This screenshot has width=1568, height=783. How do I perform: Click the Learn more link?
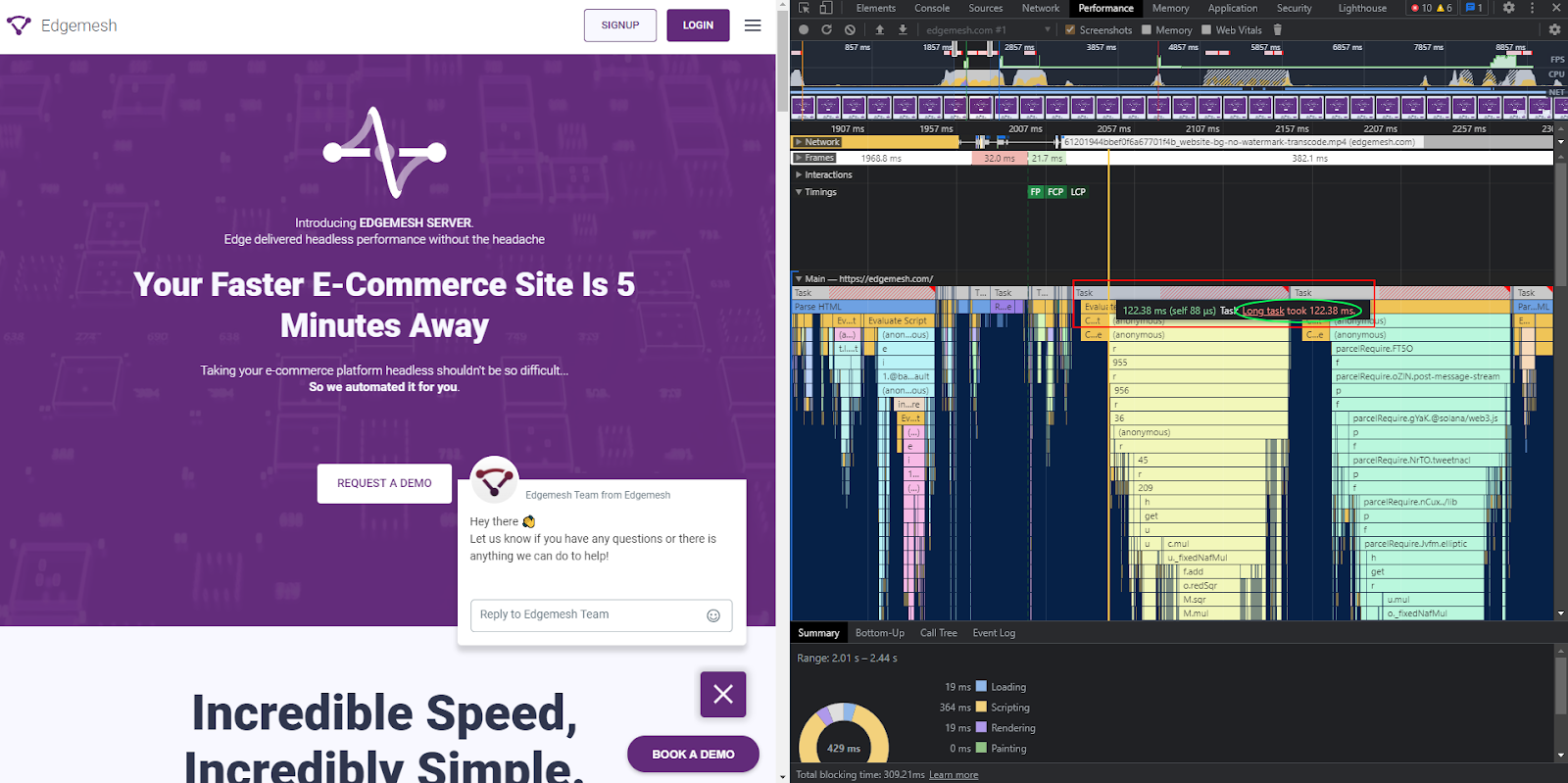954,775
